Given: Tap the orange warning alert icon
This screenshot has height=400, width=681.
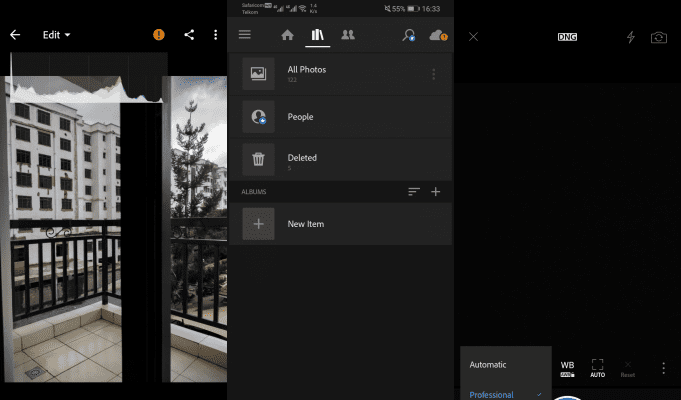Looking at the screenshot, I should pos(159,35).
